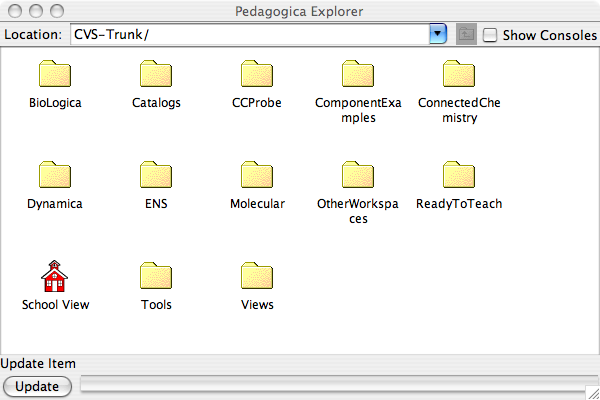600x400 pixels.
Task: Open the Location dropdown arrow
Action: click(438, 34)
